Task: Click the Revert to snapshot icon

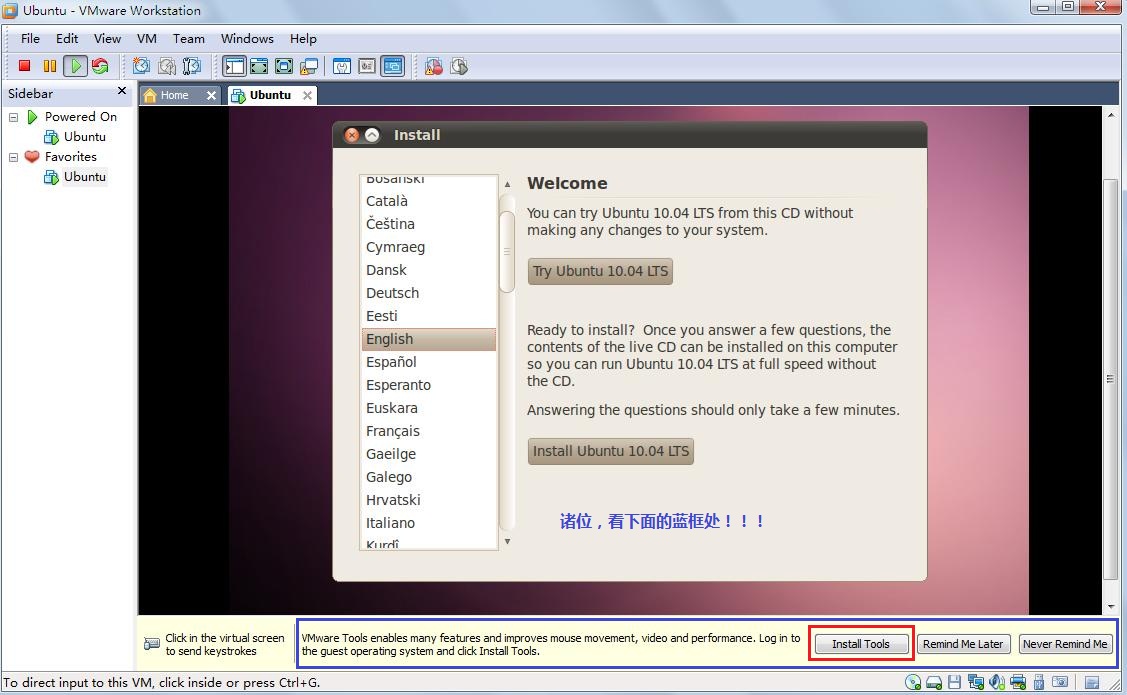Action: tap(167, 66)
